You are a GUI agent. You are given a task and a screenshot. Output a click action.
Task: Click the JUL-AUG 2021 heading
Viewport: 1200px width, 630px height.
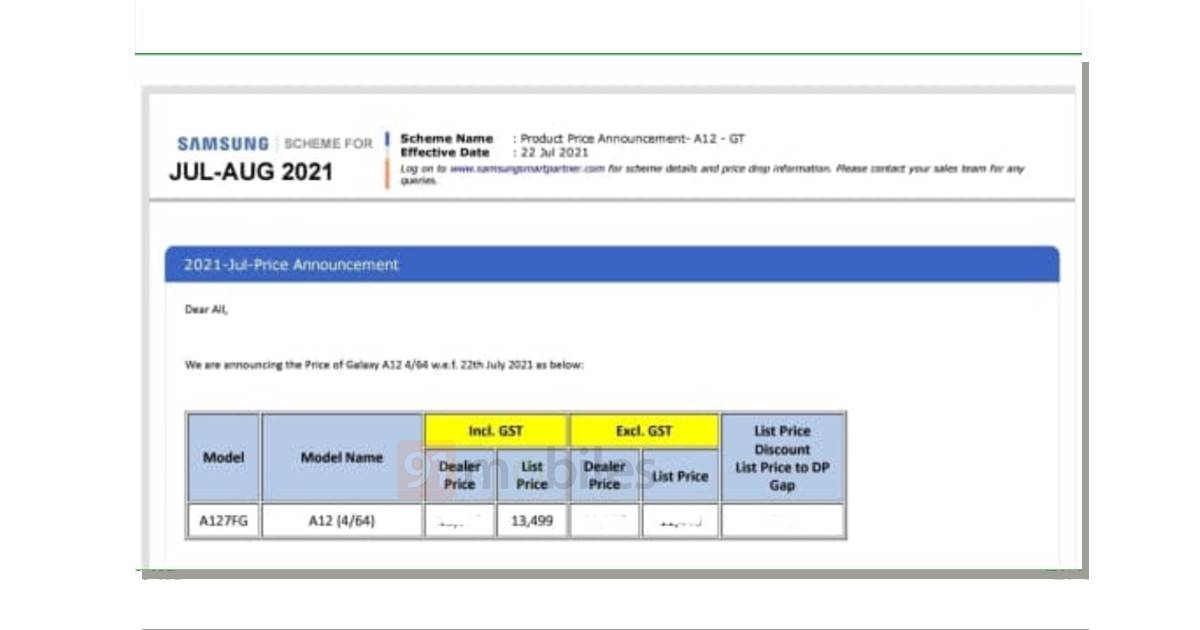[x=250, y=172]
